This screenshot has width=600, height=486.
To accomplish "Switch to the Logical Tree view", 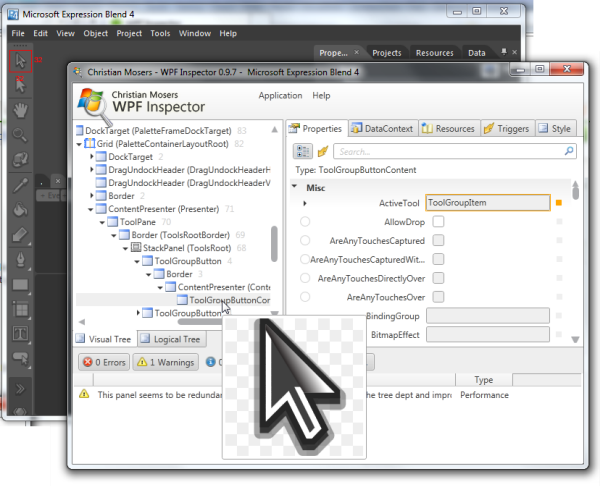I will click(x=172, y=339).
